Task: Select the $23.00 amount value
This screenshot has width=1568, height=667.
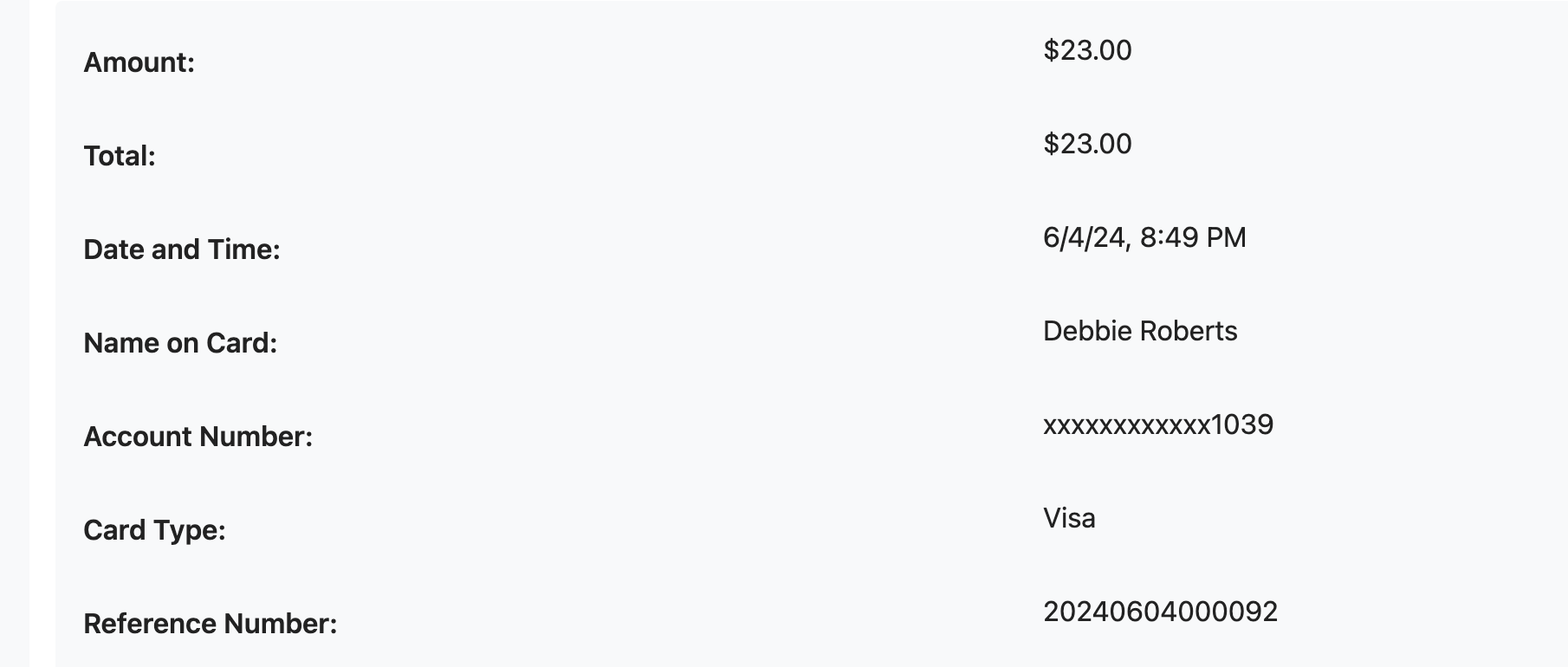Action: [x=1087, y=50]
